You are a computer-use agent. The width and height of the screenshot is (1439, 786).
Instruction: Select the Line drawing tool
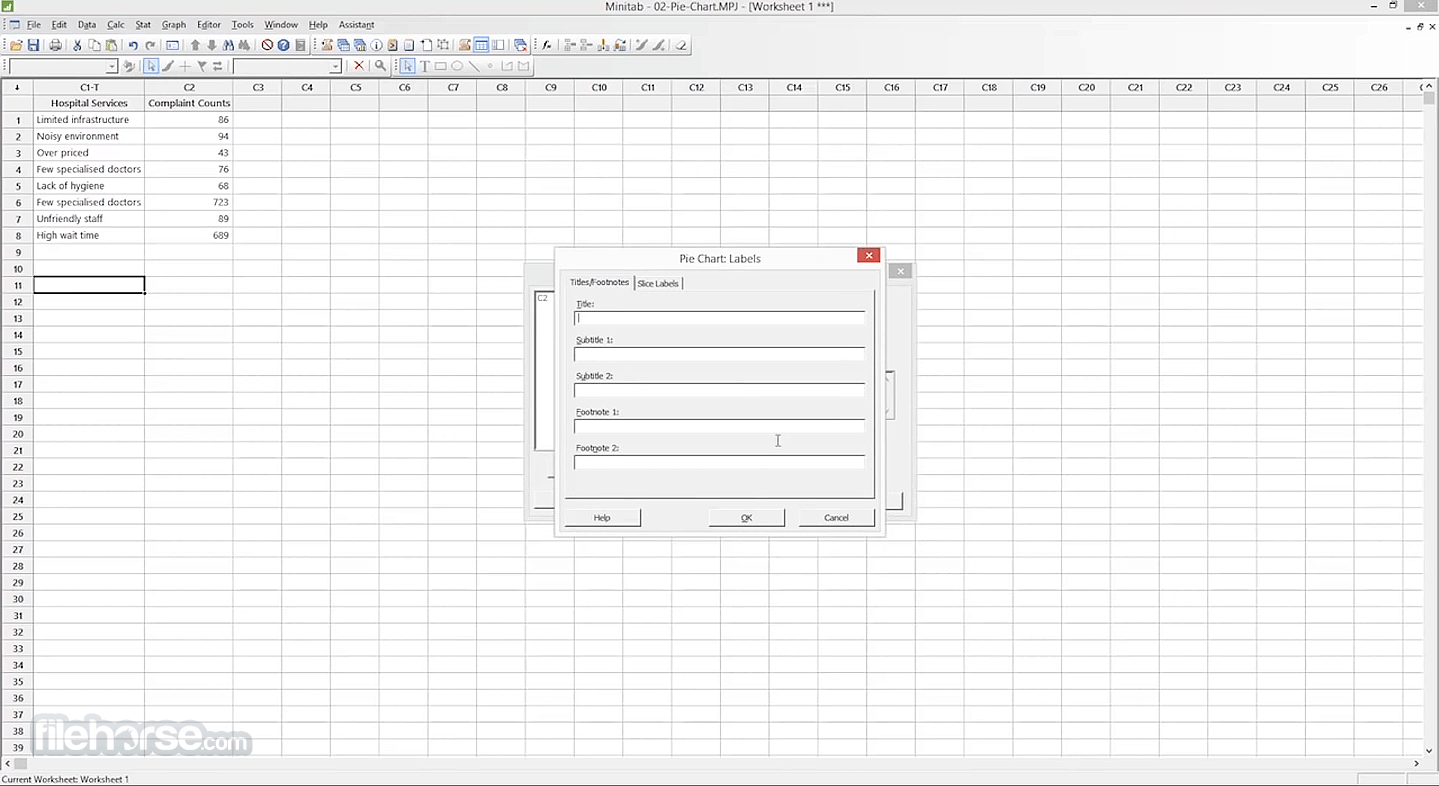[474, 66]
